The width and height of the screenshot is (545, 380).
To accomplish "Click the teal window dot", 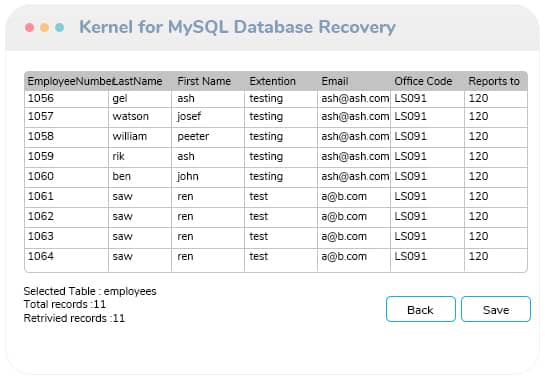I will [60, 27].
